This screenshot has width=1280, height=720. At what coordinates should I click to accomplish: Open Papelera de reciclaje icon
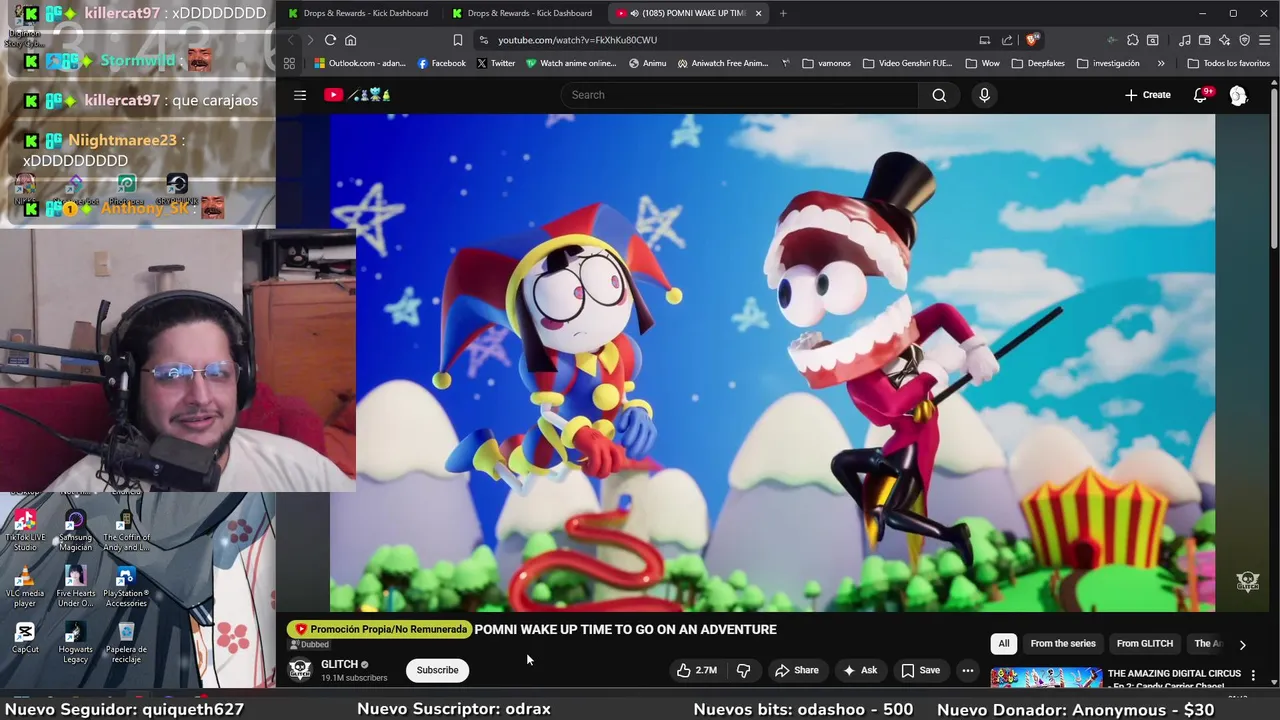pos(126,642)
